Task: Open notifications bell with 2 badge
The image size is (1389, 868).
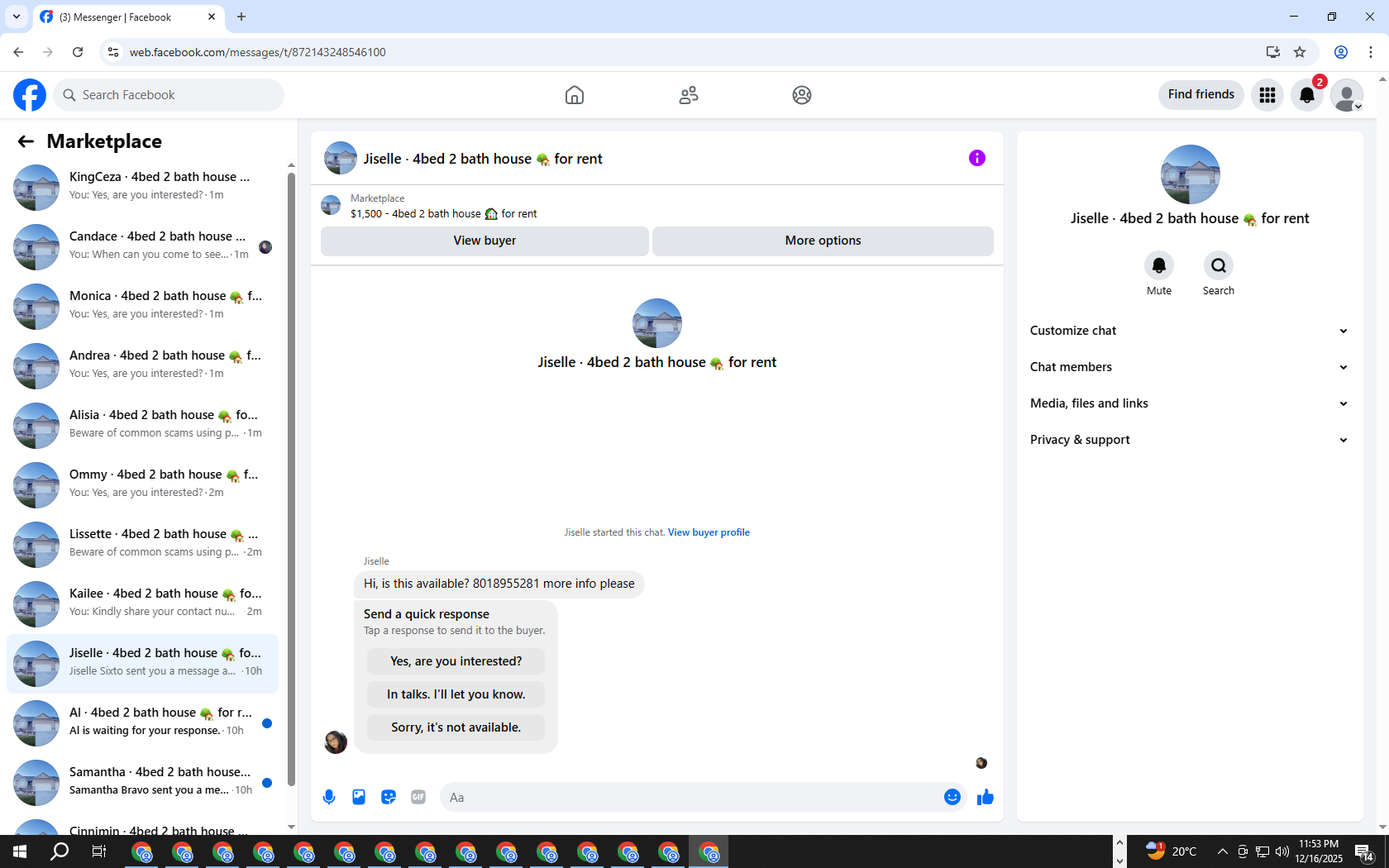Action: point(1307,95)
